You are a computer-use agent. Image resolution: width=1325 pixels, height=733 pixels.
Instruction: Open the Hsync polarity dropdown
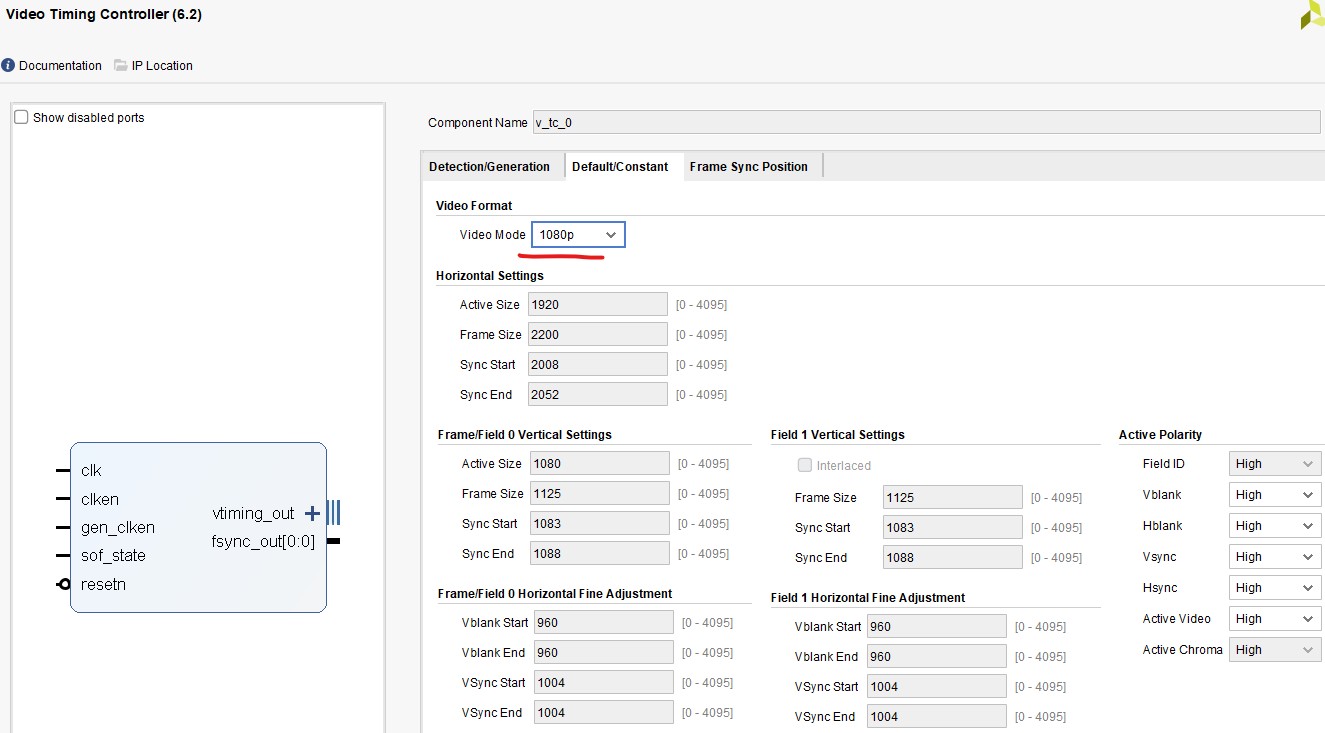(1275, 588)
